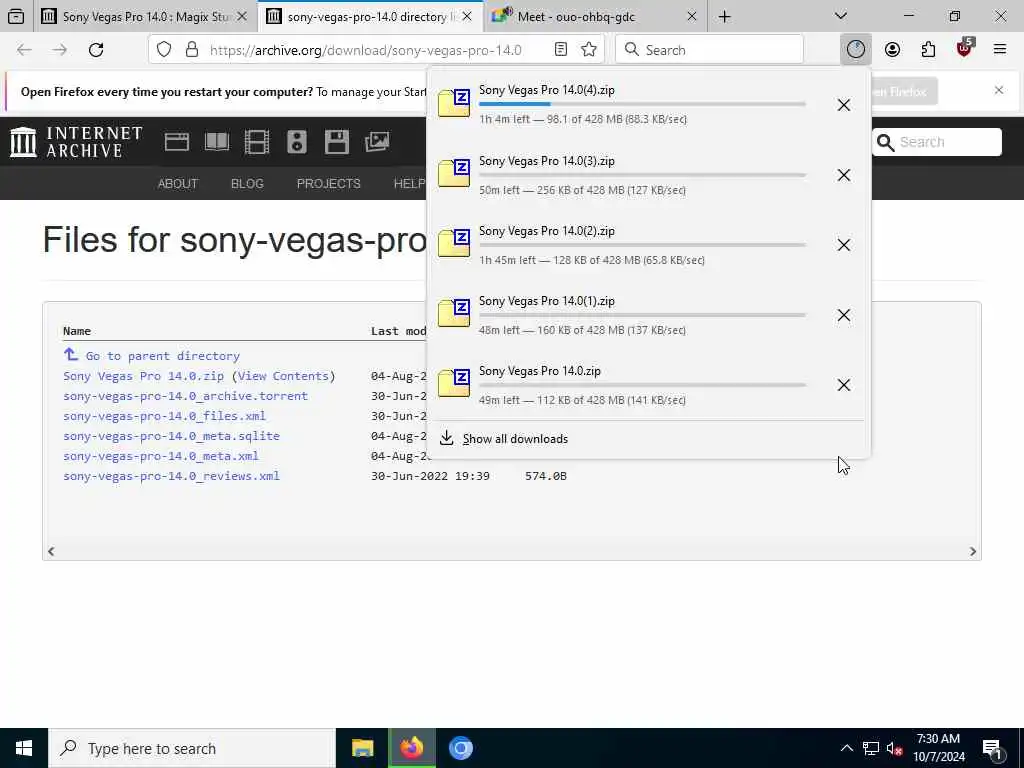1024x768 pixels.
Task: Cancel download of Sony Vegas Pro 14.0(3).zip
Action: pos(844,175)
